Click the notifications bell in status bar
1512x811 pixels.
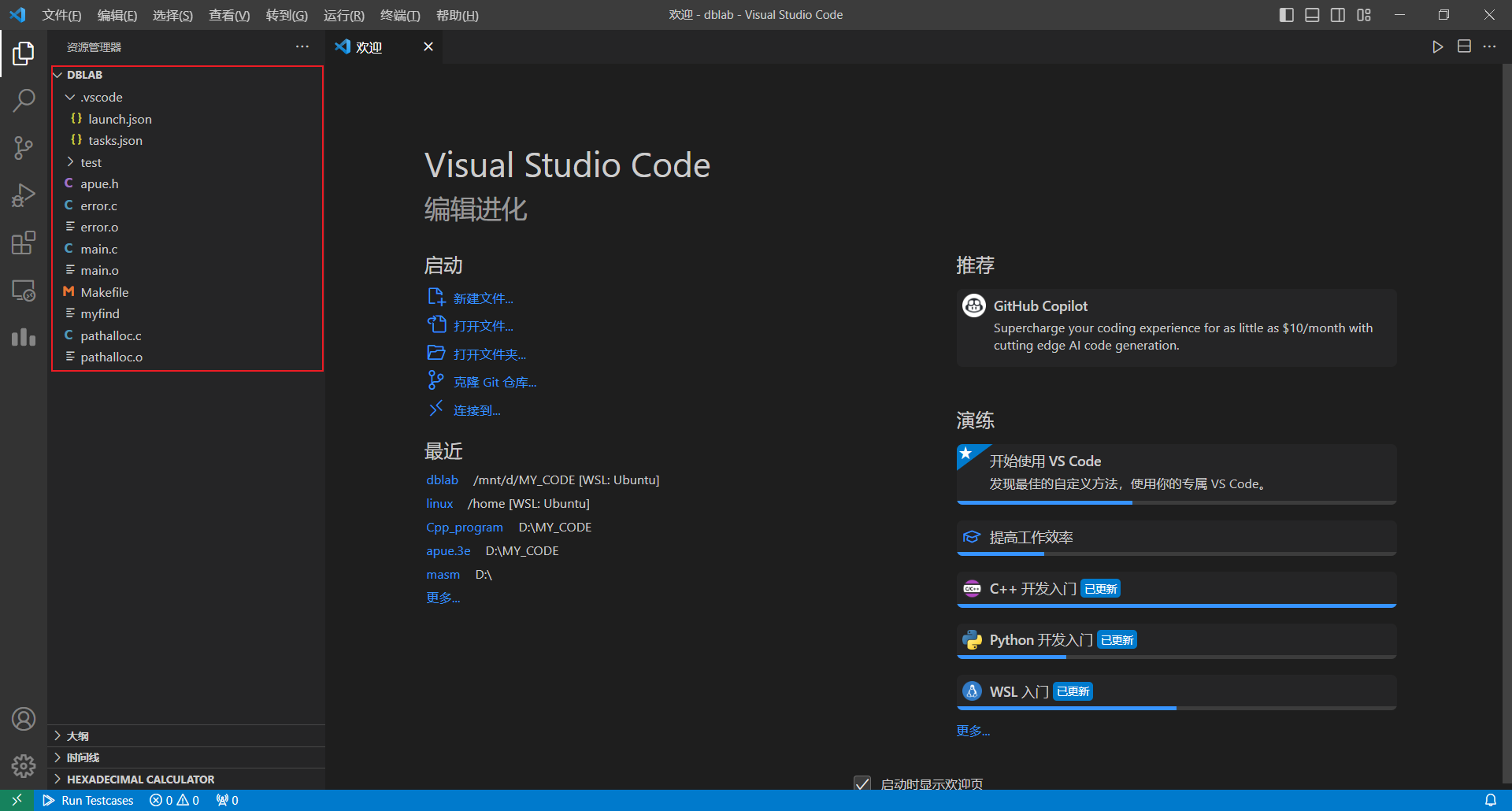coord(1490,800)
